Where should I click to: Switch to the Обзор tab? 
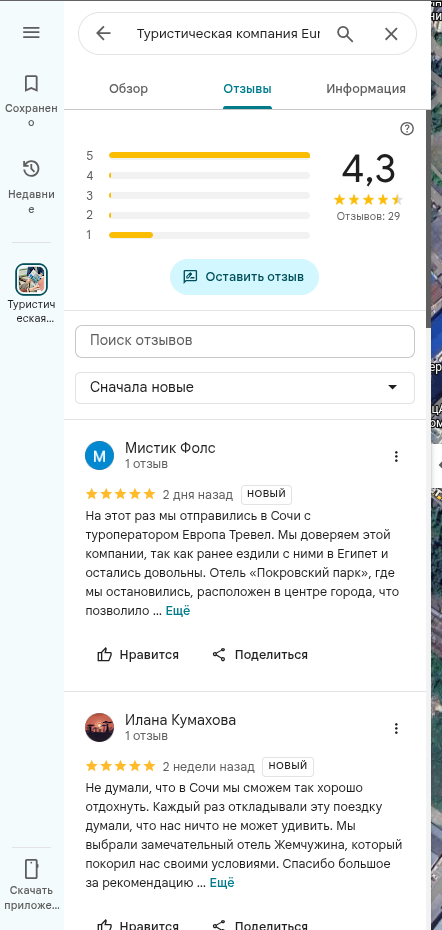129,89
